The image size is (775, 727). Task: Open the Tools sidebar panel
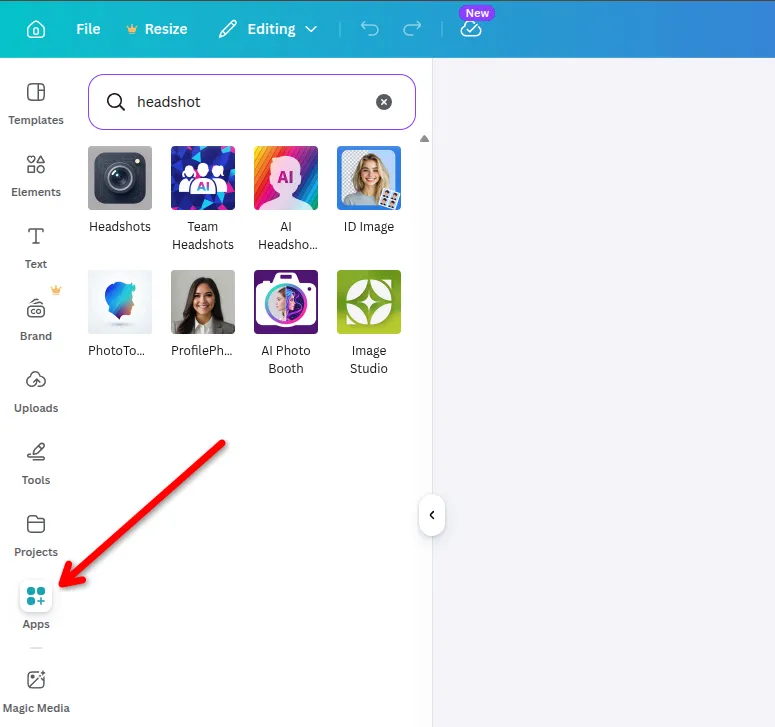tap(36, 464)
